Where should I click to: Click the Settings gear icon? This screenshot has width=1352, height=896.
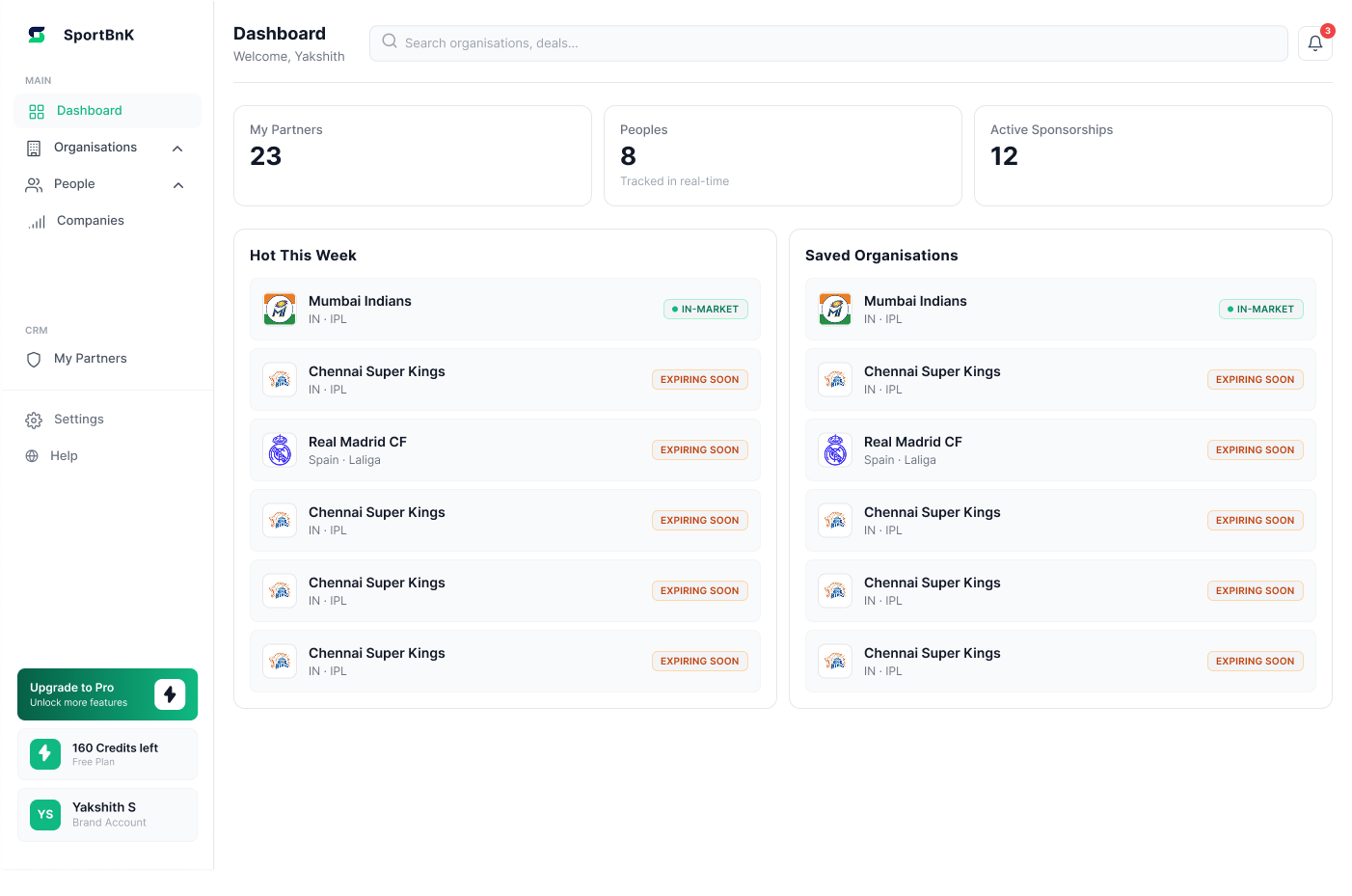click(34, 421)
